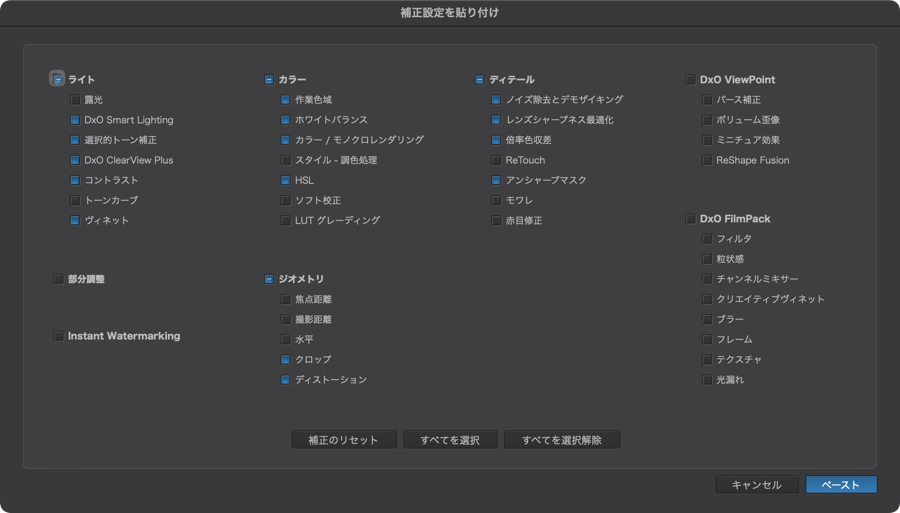This screenshot has width=900, height=513.
Task: Uncheck the コントラスト checkbox
Action: coord(75,180)
